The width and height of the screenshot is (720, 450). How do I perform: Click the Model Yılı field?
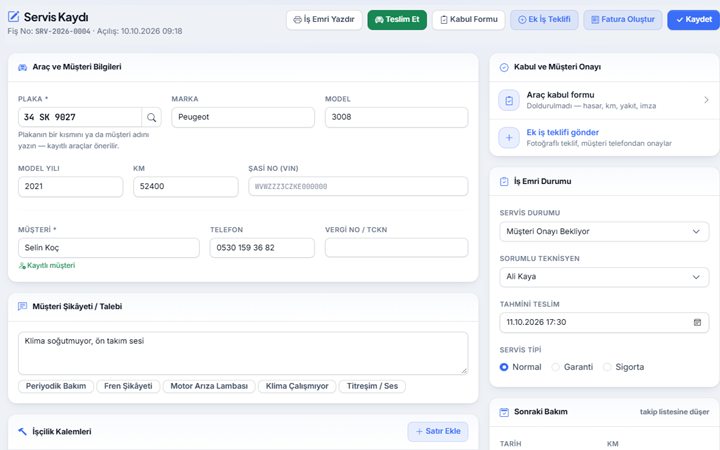(x=70, y=187)
